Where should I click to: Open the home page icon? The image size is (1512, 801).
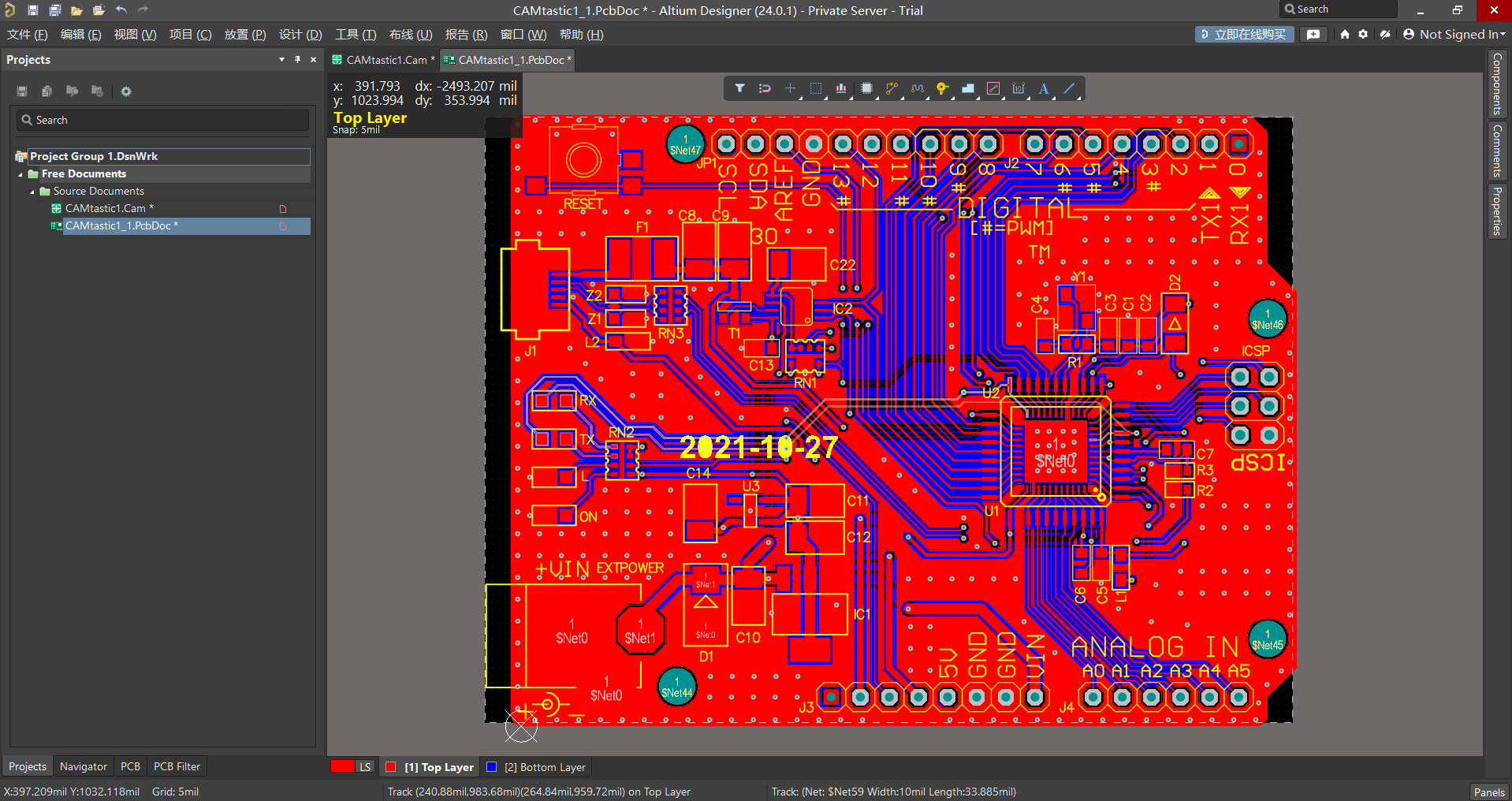1345,35
